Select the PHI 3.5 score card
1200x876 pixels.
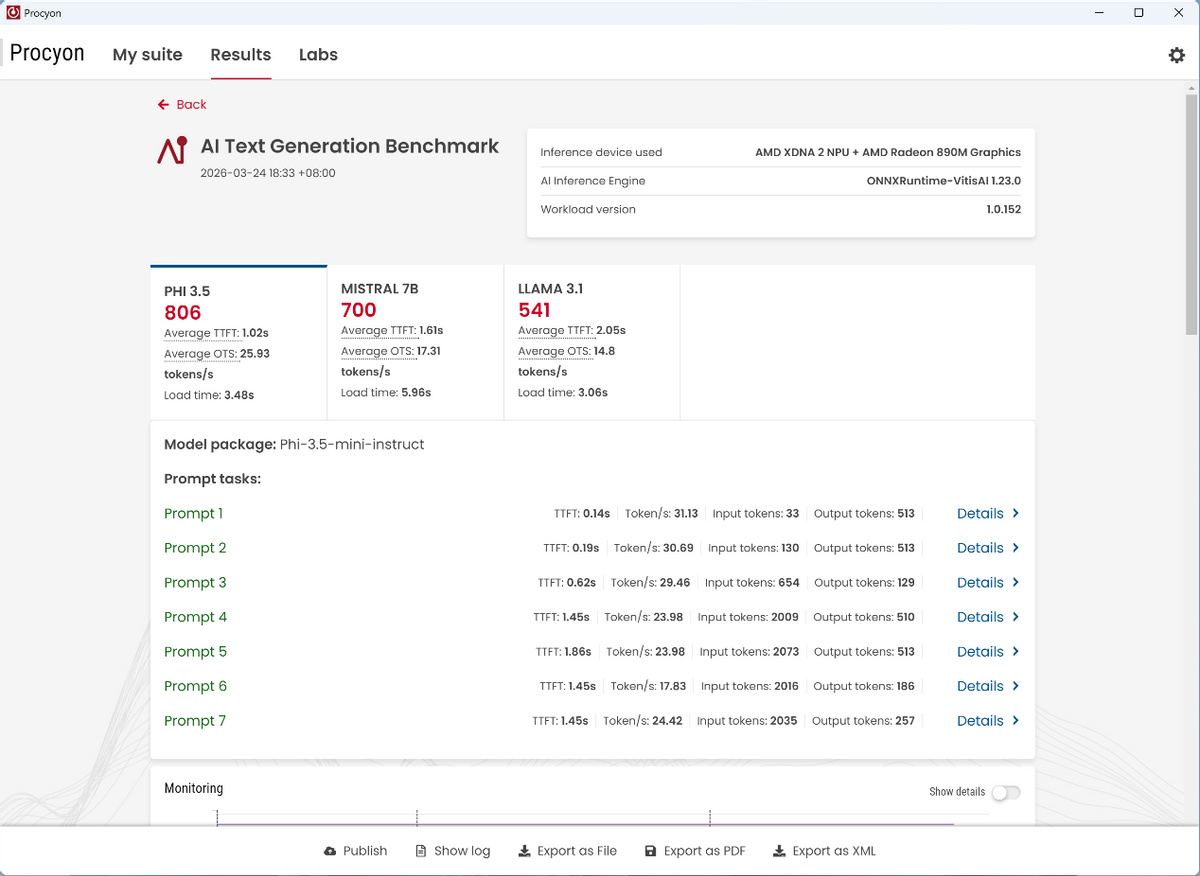tap(238, 342)
